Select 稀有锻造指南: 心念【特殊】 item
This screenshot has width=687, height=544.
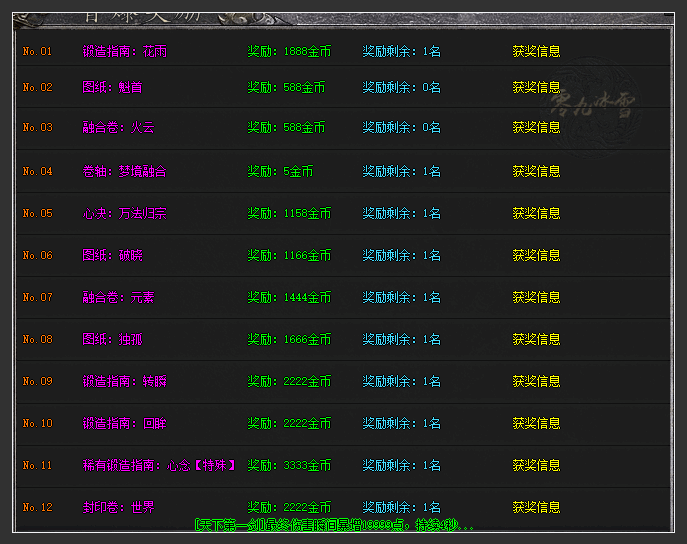pyautogui.click(x=159, y=465)
